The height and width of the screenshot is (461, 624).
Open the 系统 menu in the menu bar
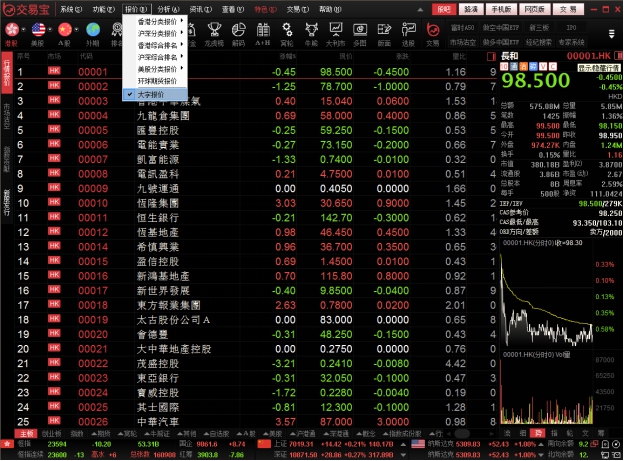pyautogui.click(x=70, y=8)
